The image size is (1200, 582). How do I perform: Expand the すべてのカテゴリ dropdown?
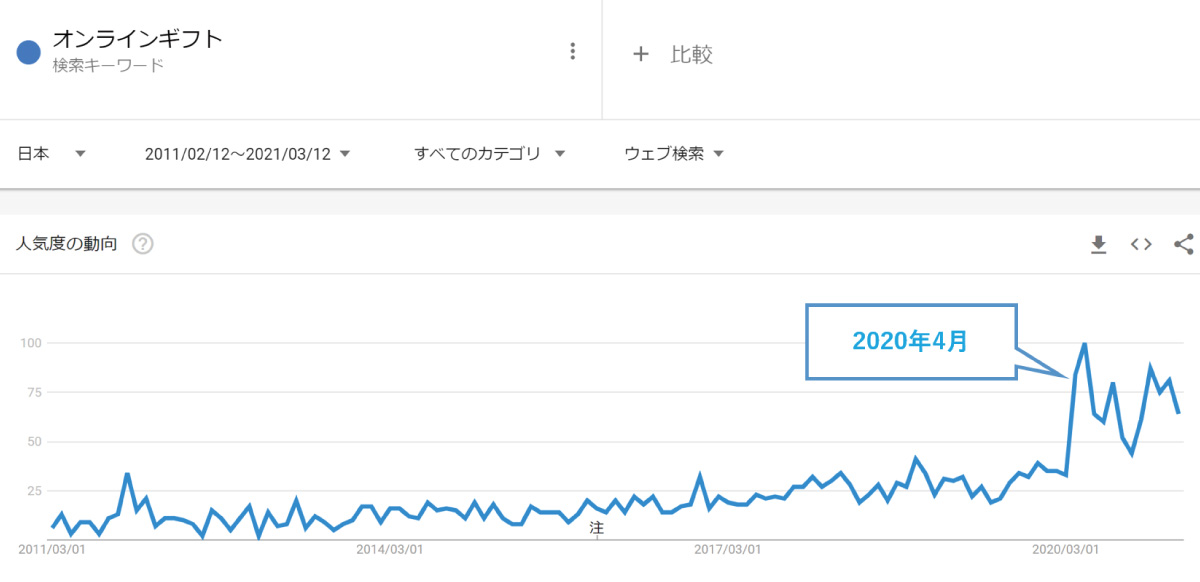(x=490, y=154)
